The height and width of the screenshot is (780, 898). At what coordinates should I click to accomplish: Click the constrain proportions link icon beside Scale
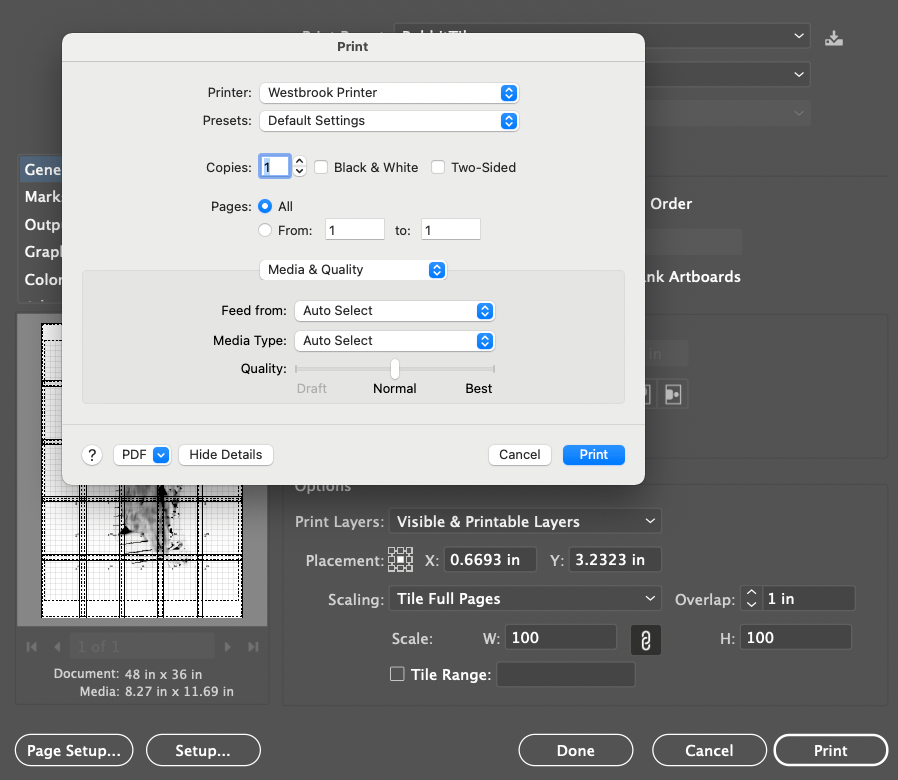pos(645,636)
